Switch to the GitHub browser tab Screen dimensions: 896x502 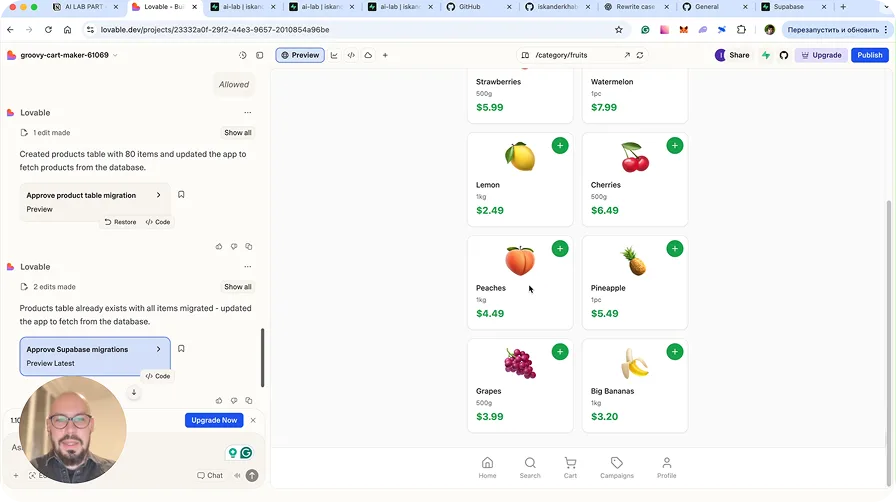pos(479,7)
